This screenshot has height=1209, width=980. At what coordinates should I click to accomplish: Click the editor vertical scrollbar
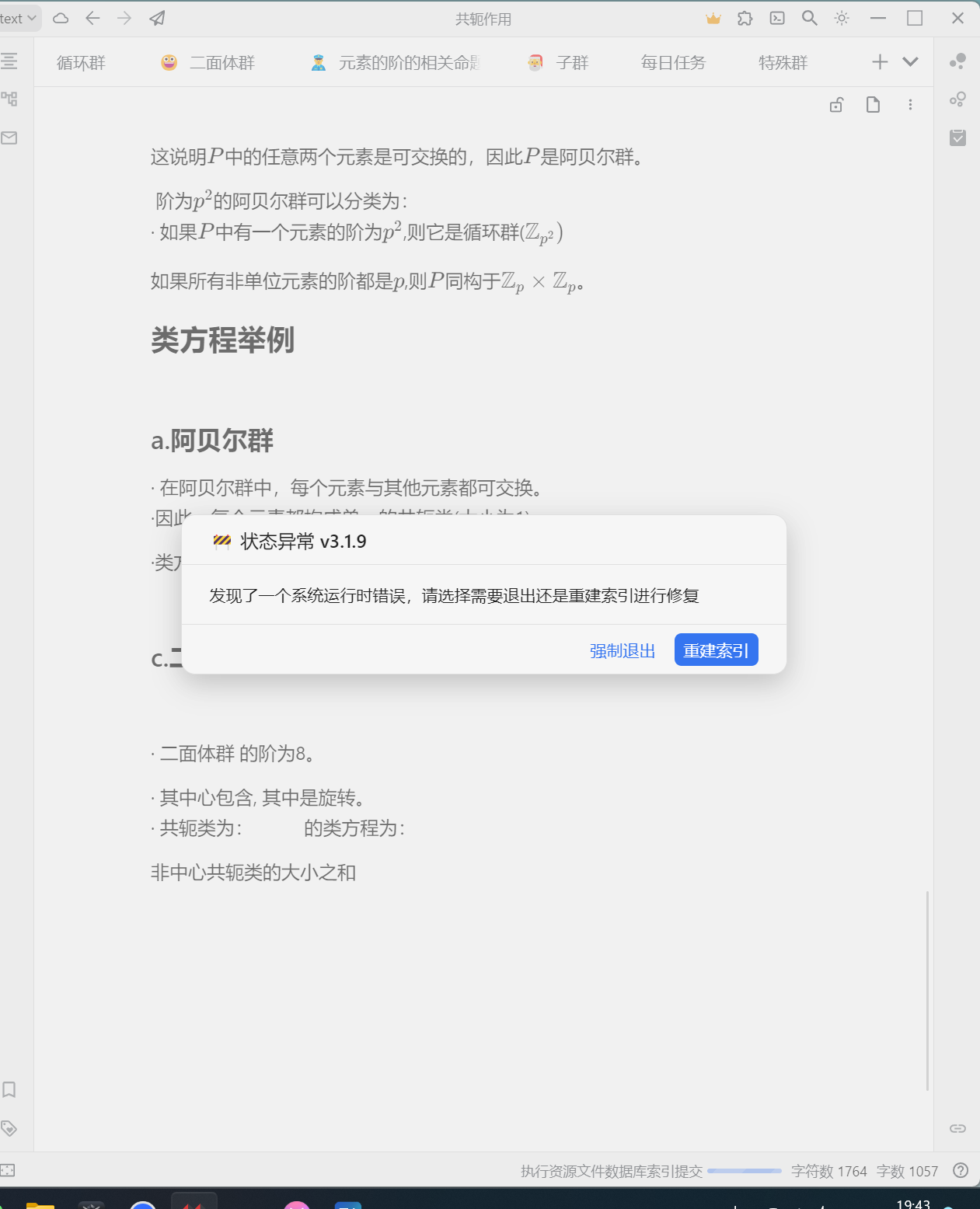click(x=927, y=991)
